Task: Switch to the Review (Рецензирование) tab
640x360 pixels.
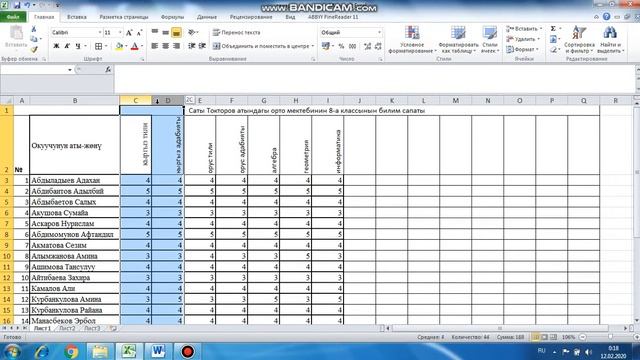Action: [251, 17]
